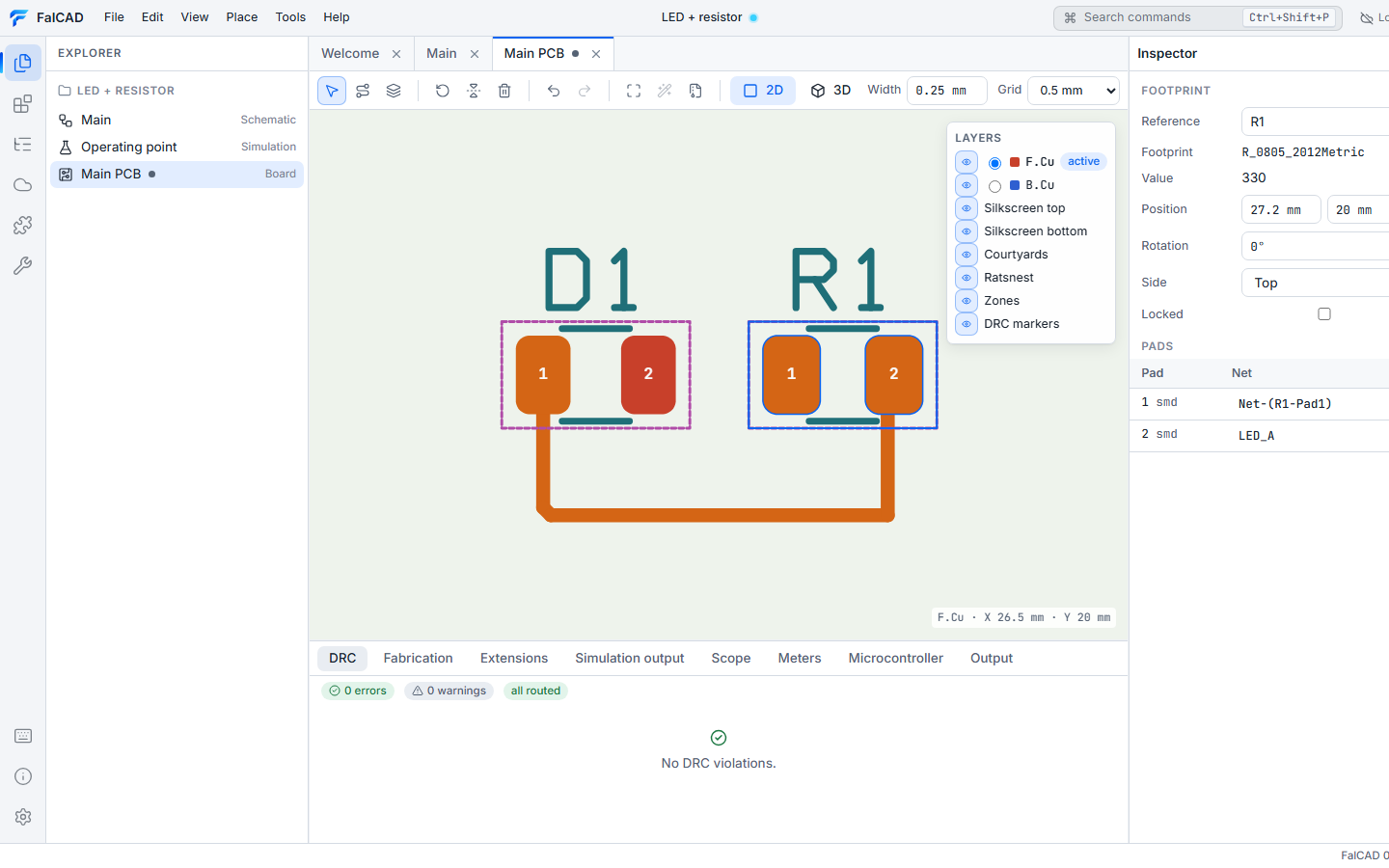1389x868 pixels.
Task: Open Operating point simulation item
Action: pyautogui.click(x=177, y=148)
